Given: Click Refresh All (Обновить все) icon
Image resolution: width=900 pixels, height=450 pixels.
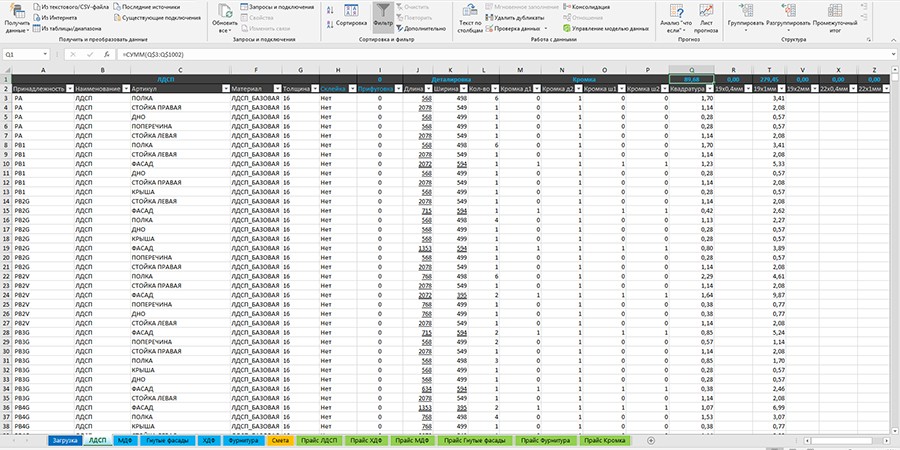Looking at the screenshot, I should pyautogui.click(x=225, y=14).
